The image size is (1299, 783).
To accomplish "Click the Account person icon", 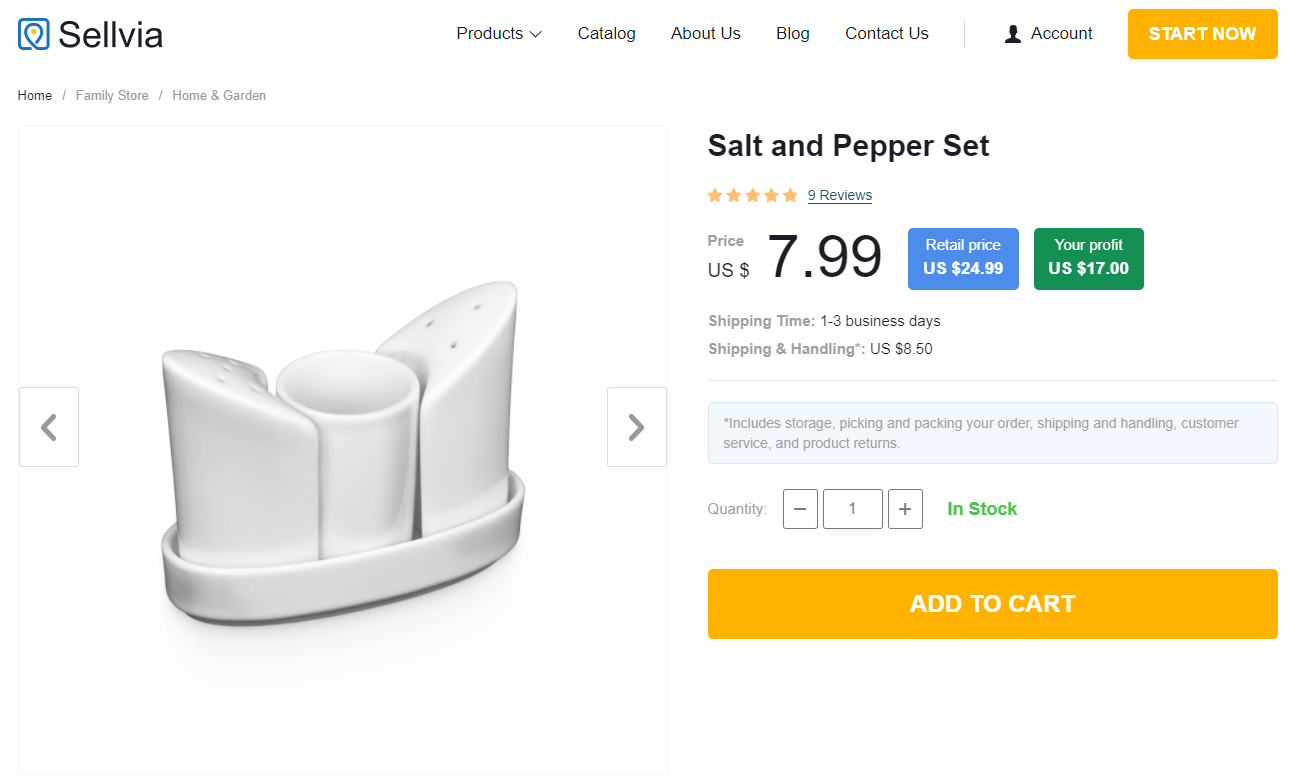I will pos(1013,34).
